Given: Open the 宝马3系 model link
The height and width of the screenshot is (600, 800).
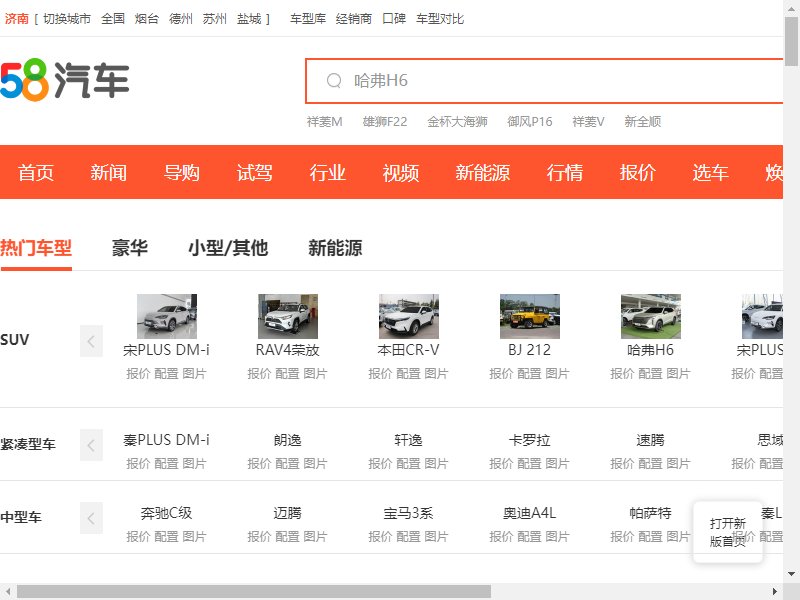Looking at the screenshot, I should pos(409,513).
